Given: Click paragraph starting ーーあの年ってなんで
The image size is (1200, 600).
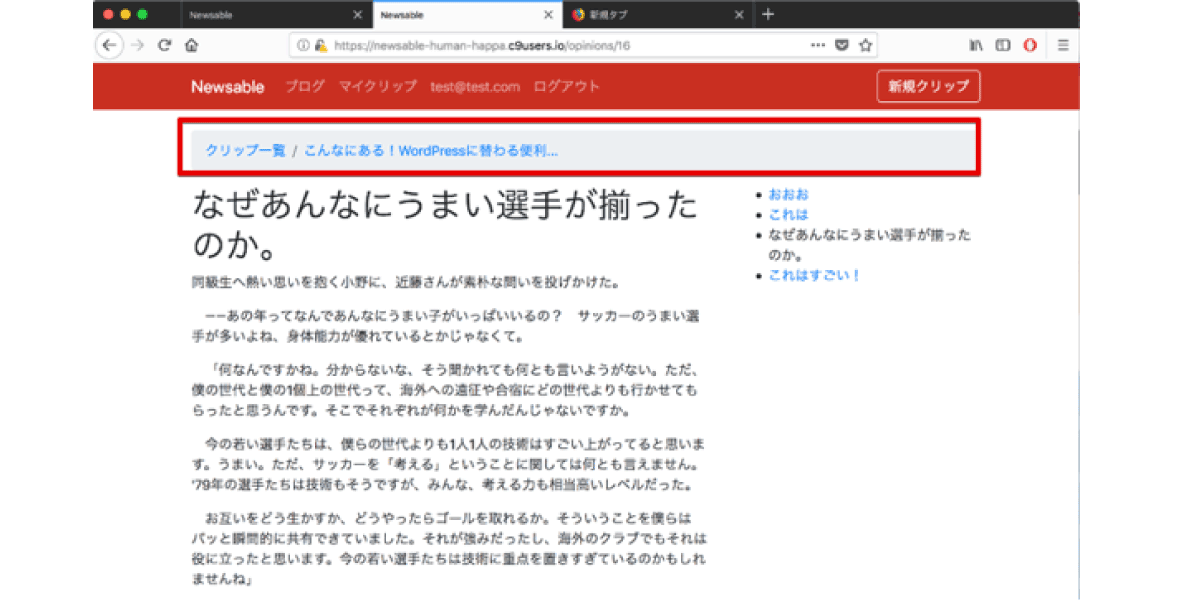Looking at the screenshot, I should pyautogui.click(x=445, y=327).
